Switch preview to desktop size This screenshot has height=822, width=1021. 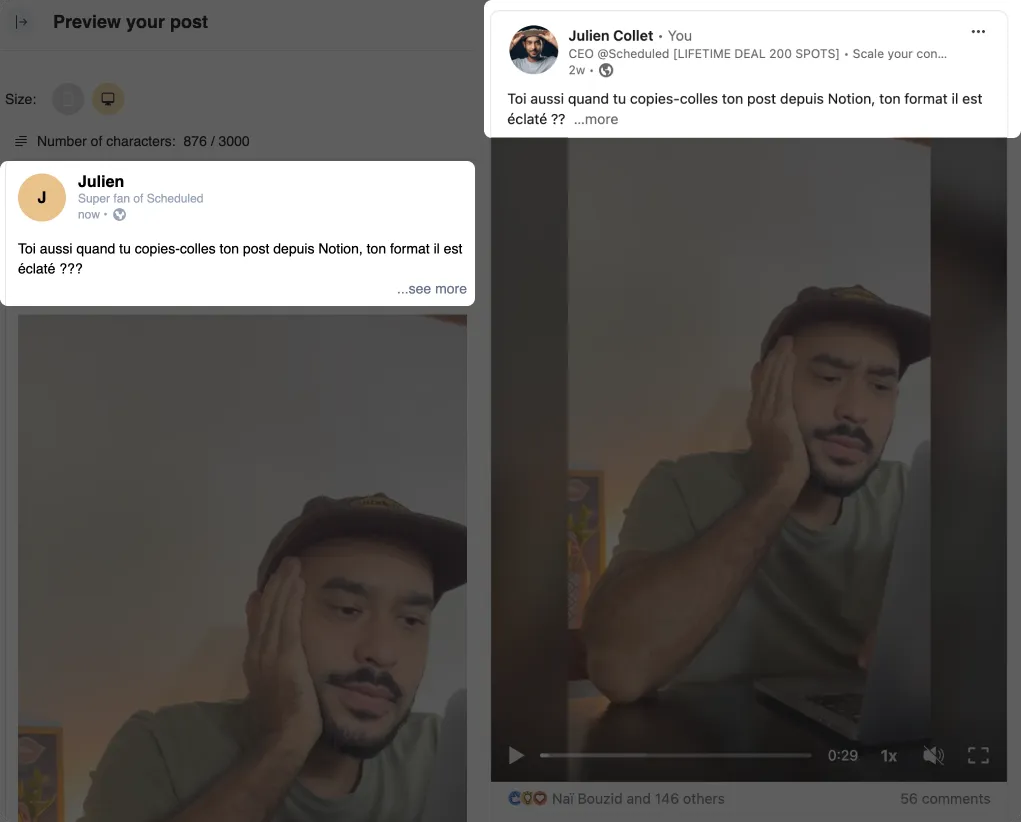tap(108, 99)
